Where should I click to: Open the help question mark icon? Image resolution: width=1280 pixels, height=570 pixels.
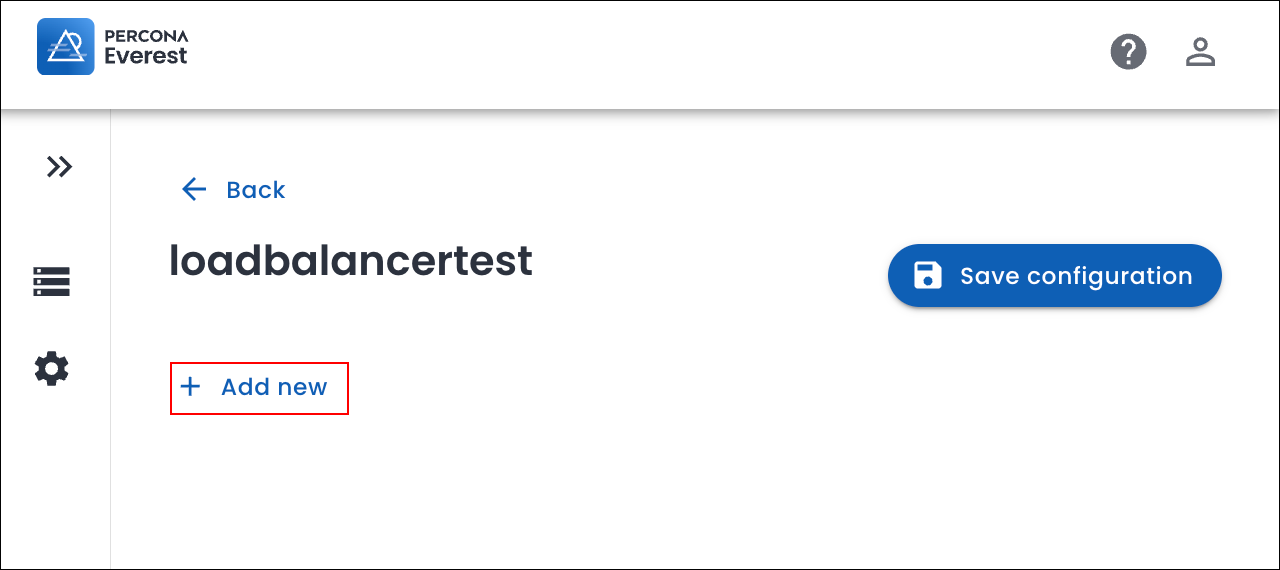coord(1128,51)
